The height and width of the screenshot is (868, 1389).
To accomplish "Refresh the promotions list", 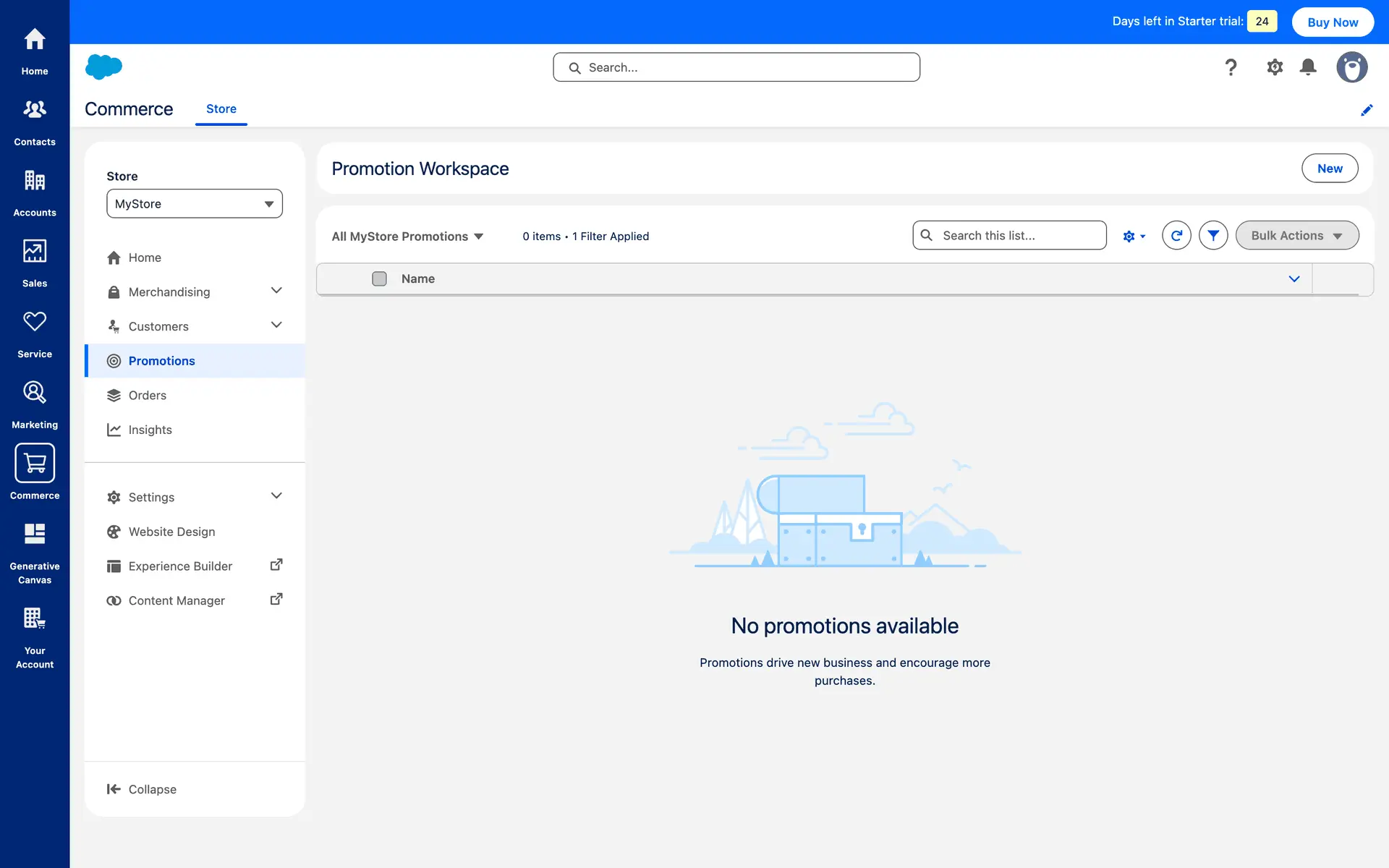I will click(1176, 236).
